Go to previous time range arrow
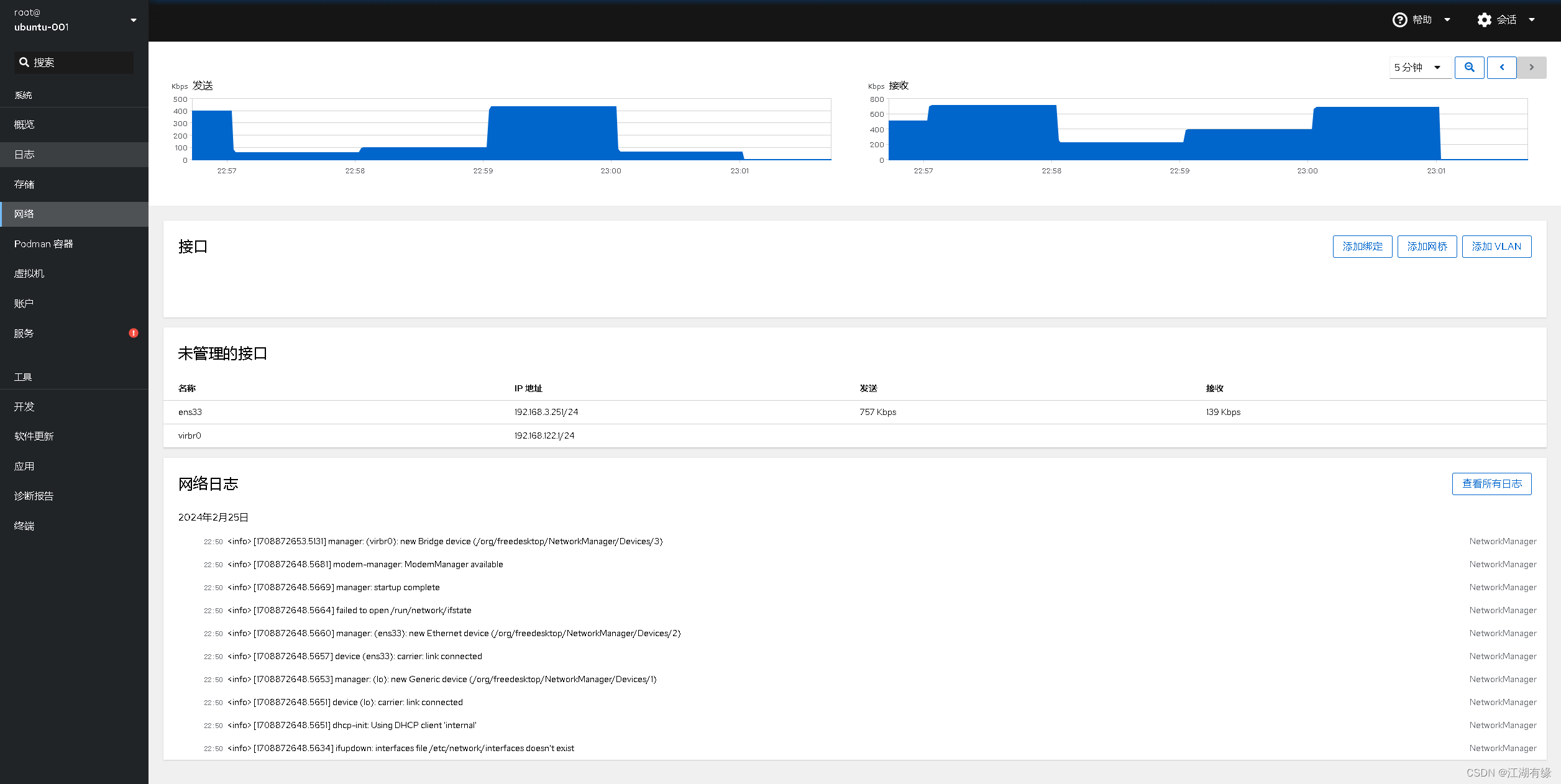Image resolution: width=1561 pixels, height=784 pixels. (1501, 67)
